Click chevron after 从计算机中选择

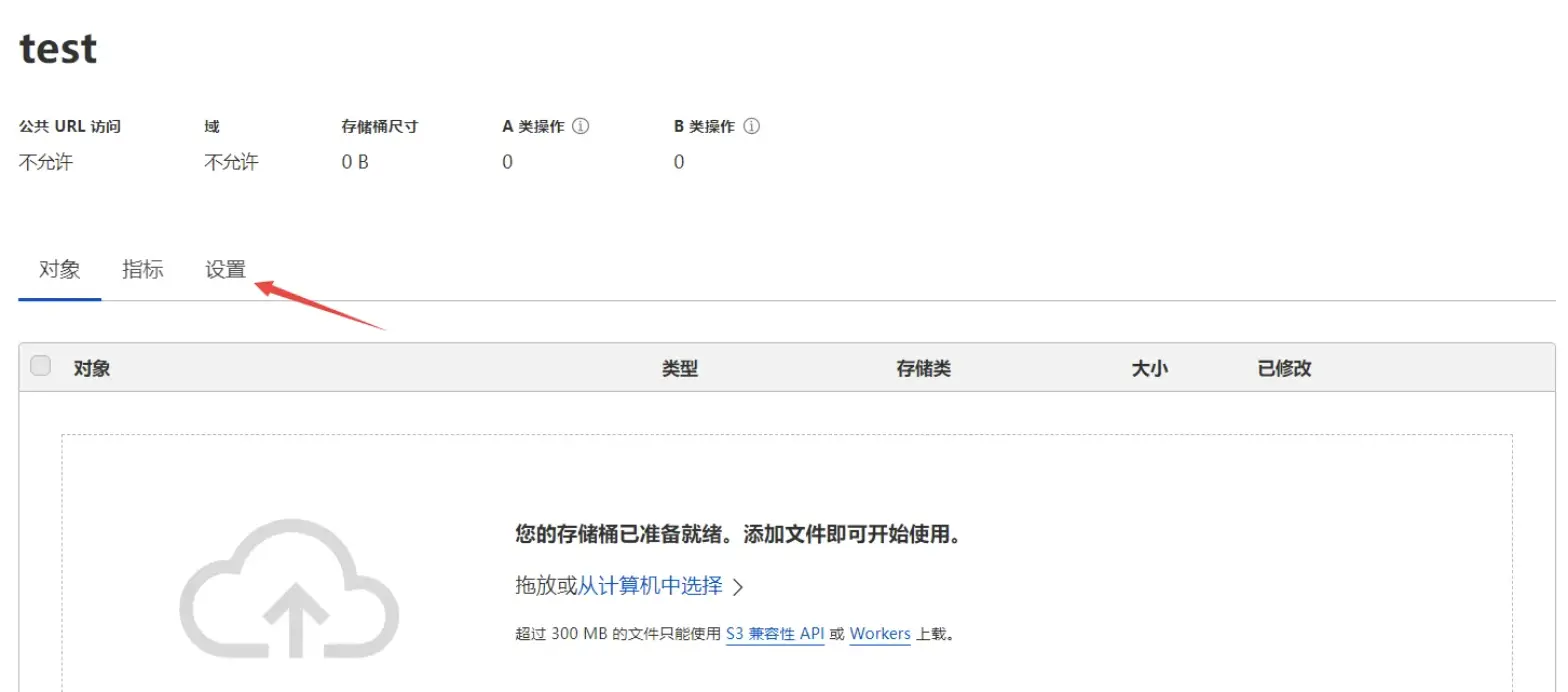[x=738, y=587]
